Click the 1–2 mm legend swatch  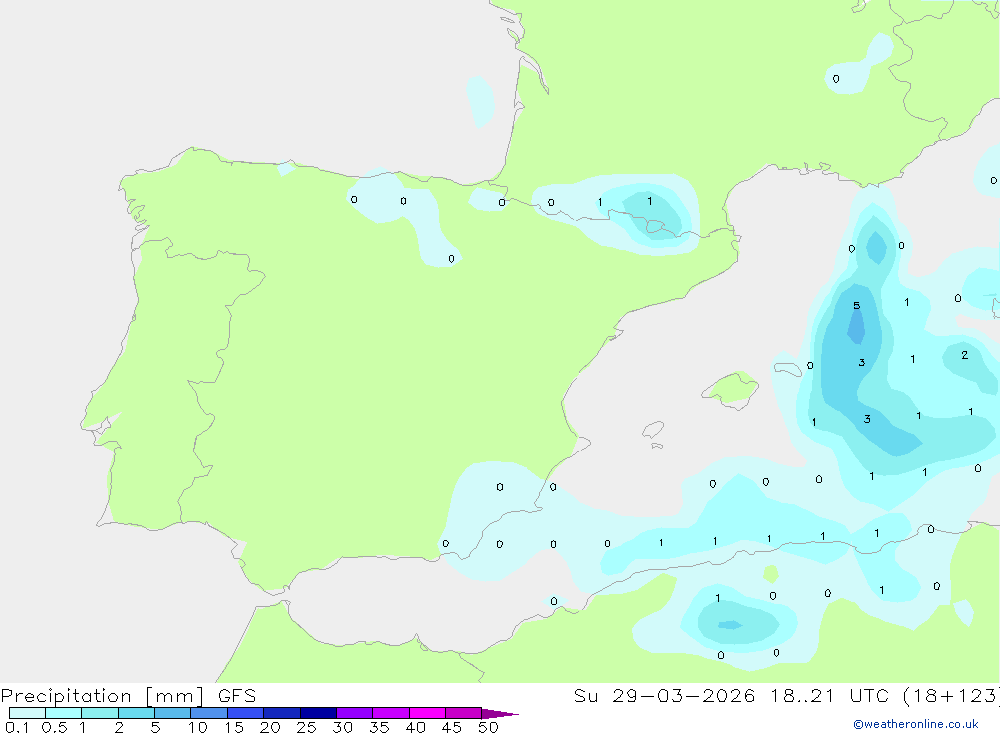[x=100, y=713]
